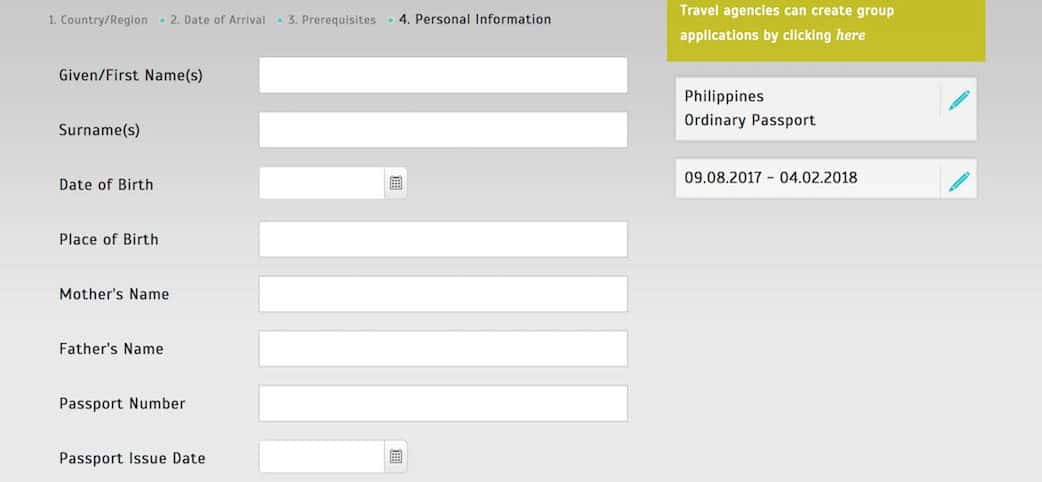Edit the Philippines Ordinary Passport selection

coord(959,100)
